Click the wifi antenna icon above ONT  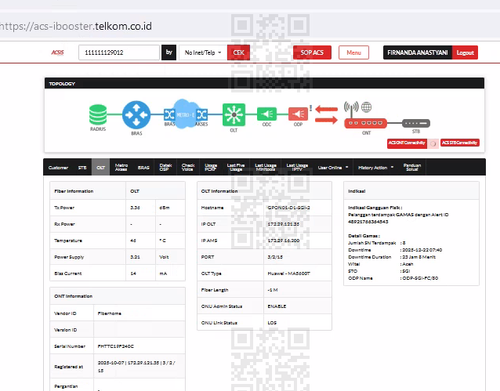(351, 108)
